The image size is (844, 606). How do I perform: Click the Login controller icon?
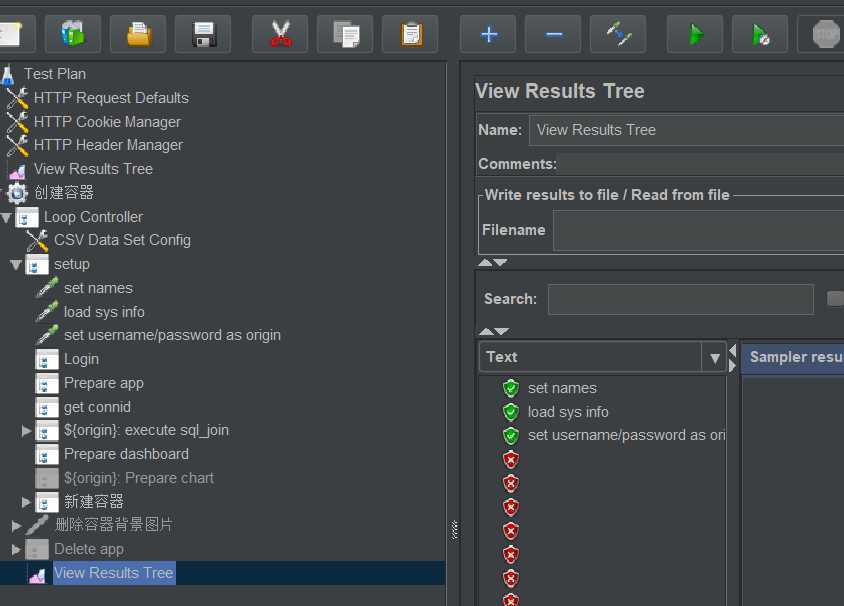[x=47, y=360]
